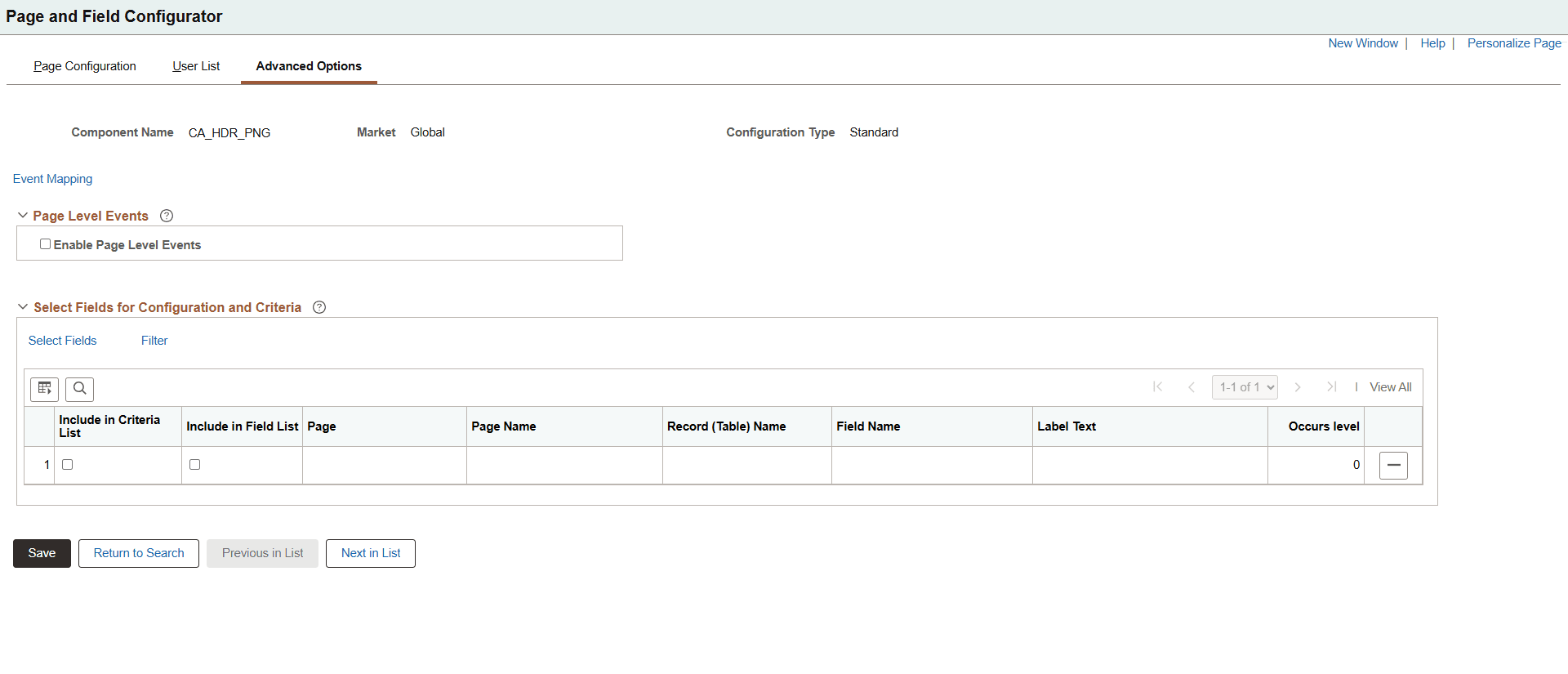Screen dimensions: 1568x674
Task: Click the Include in Criteria List header
Action: tap(109, 426)
